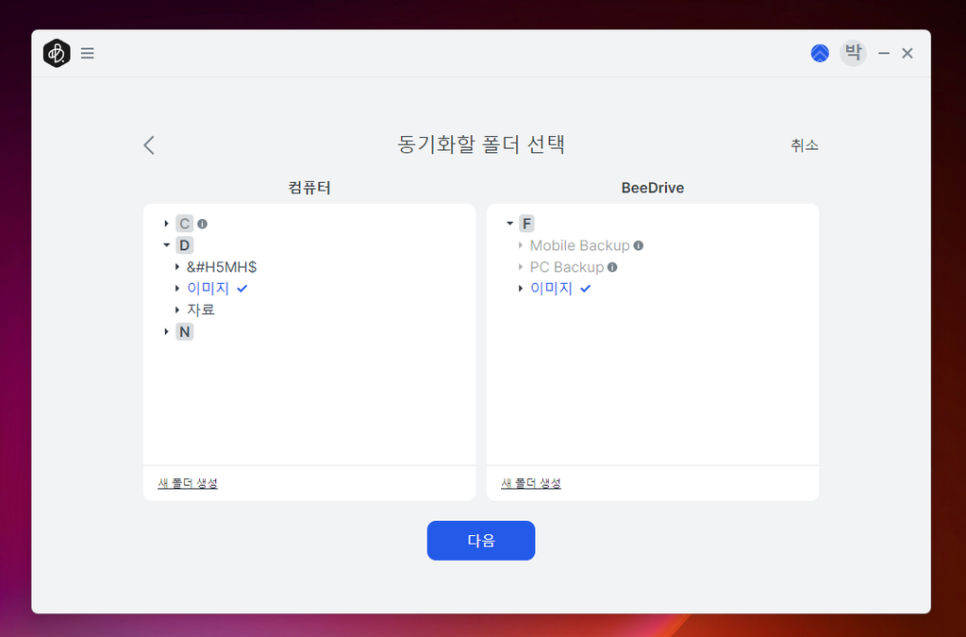
Task: Select the C drive label
Action: pyautogui.click(x=184, y=224)
